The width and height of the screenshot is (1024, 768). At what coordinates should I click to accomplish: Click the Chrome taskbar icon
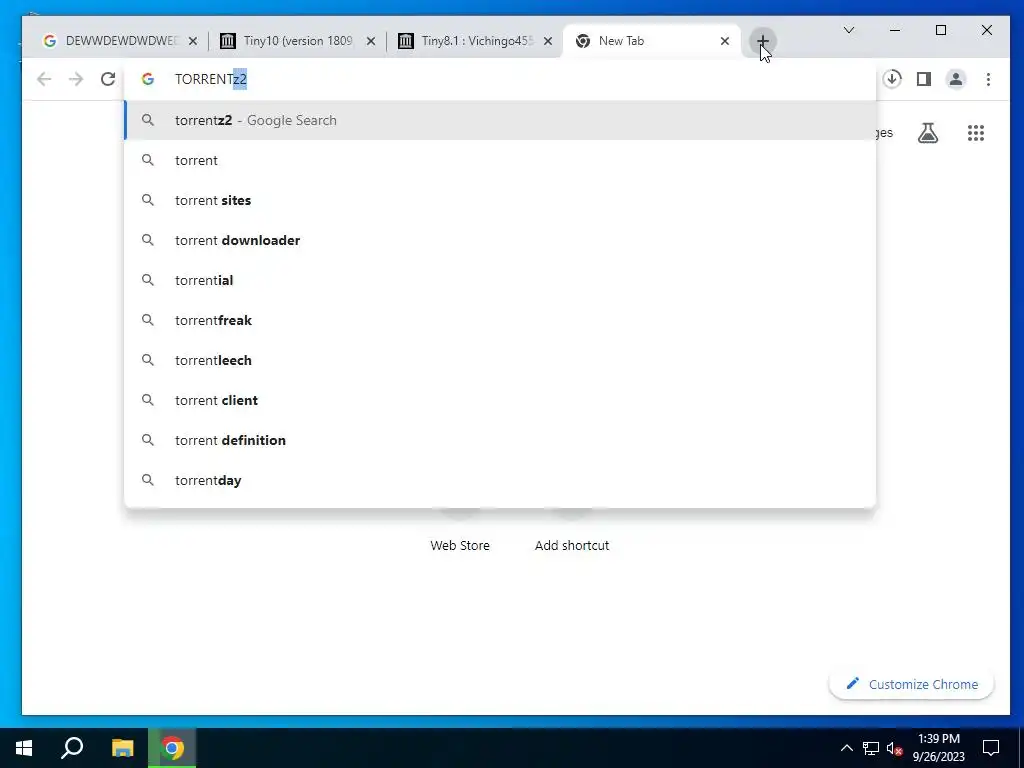click(x=172, y=748)
